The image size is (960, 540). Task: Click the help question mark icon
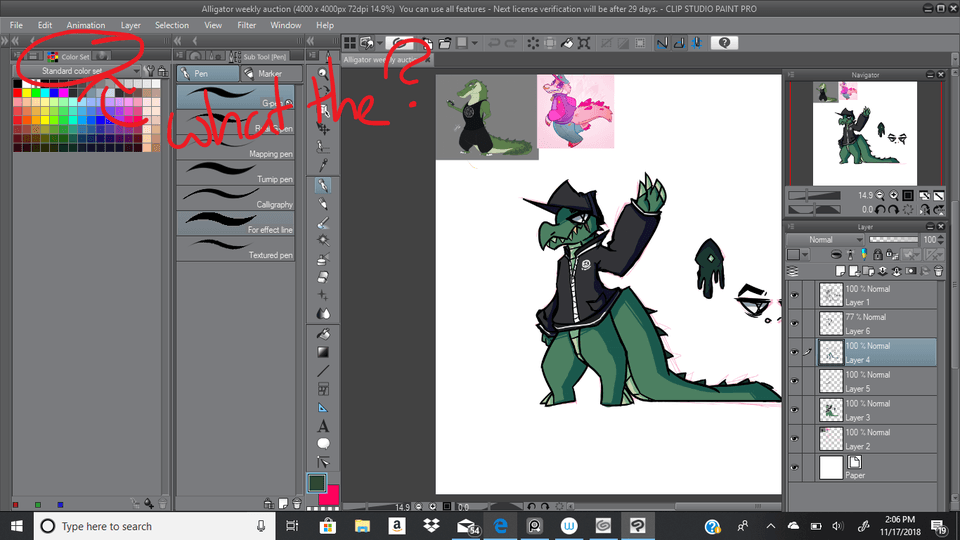[x=724, y=43]
